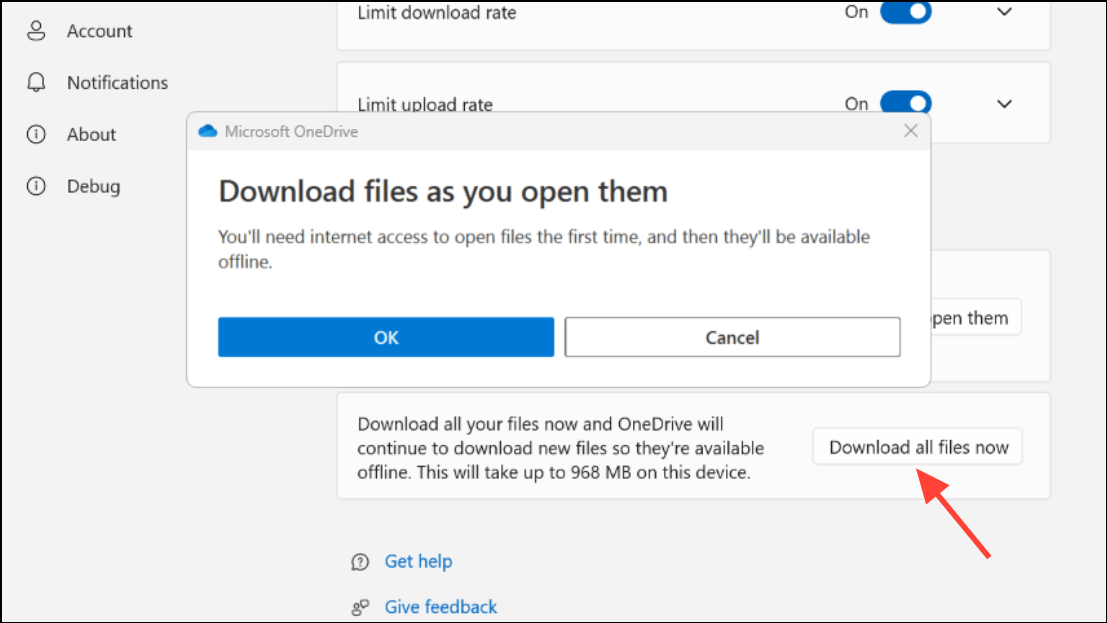Click the Give feedback person icon
This screenshot has width=1107, height=623.
[x=360, y=607]
